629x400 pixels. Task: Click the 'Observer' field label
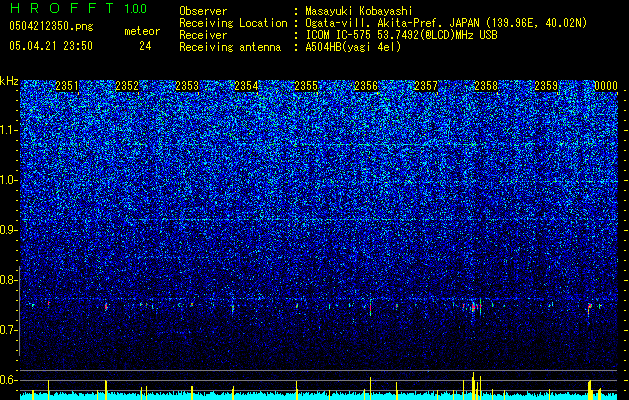click(x=203, y=11)
